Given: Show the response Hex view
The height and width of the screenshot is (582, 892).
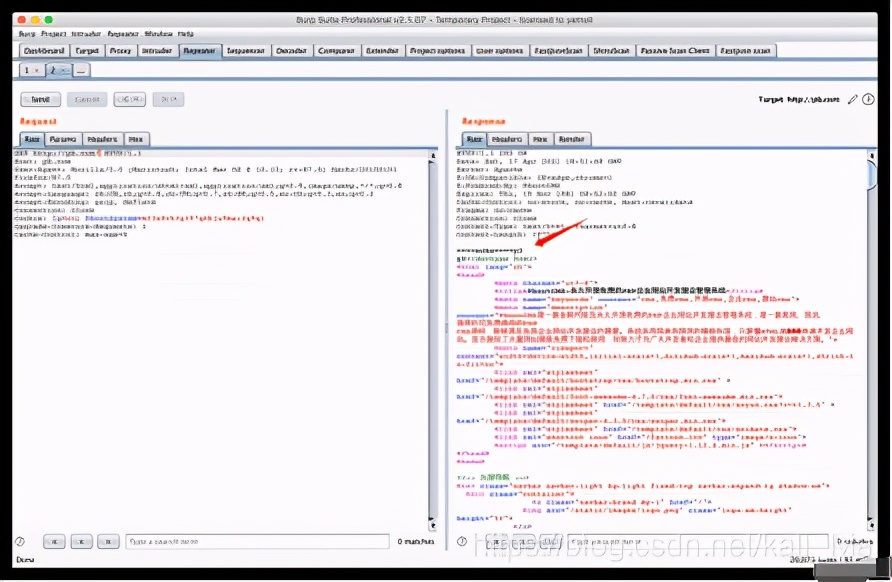Looking at the screenshot, I should pos(540,139).
